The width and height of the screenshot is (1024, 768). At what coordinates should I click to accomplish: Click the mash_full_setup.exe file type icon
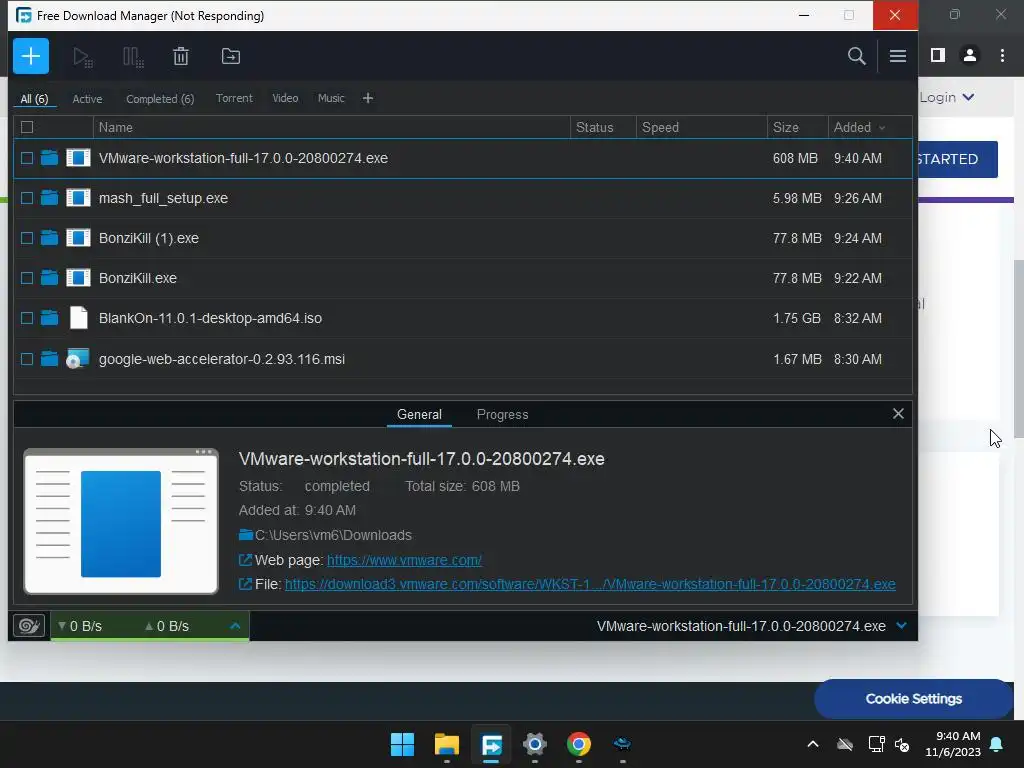78,198
